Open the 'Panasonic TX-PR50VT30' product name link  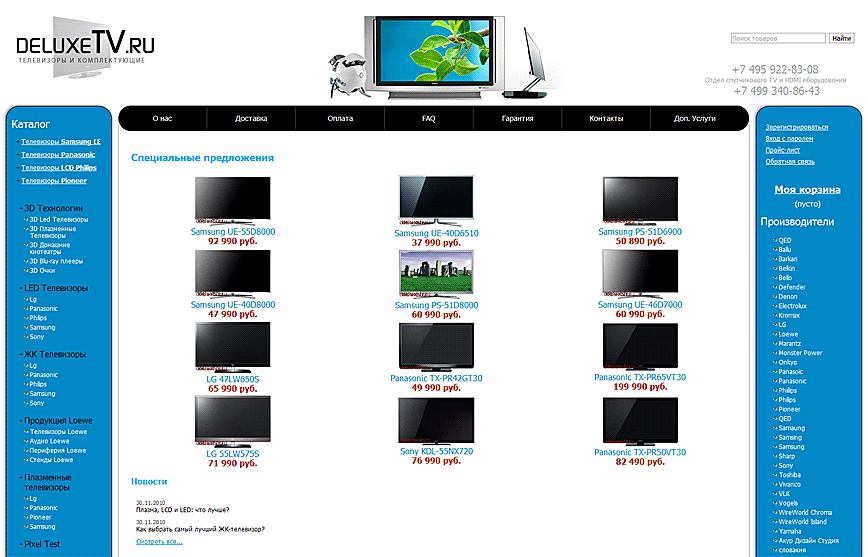tap(640, 453)
